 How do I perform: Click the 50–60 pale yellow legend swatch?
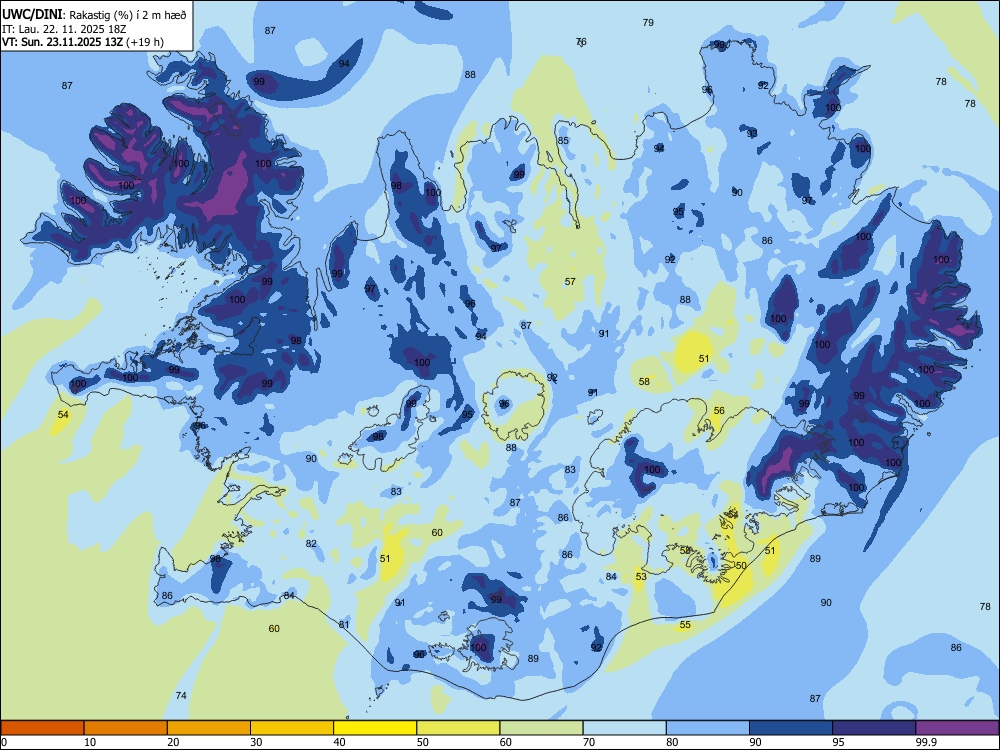click(459, 728)
